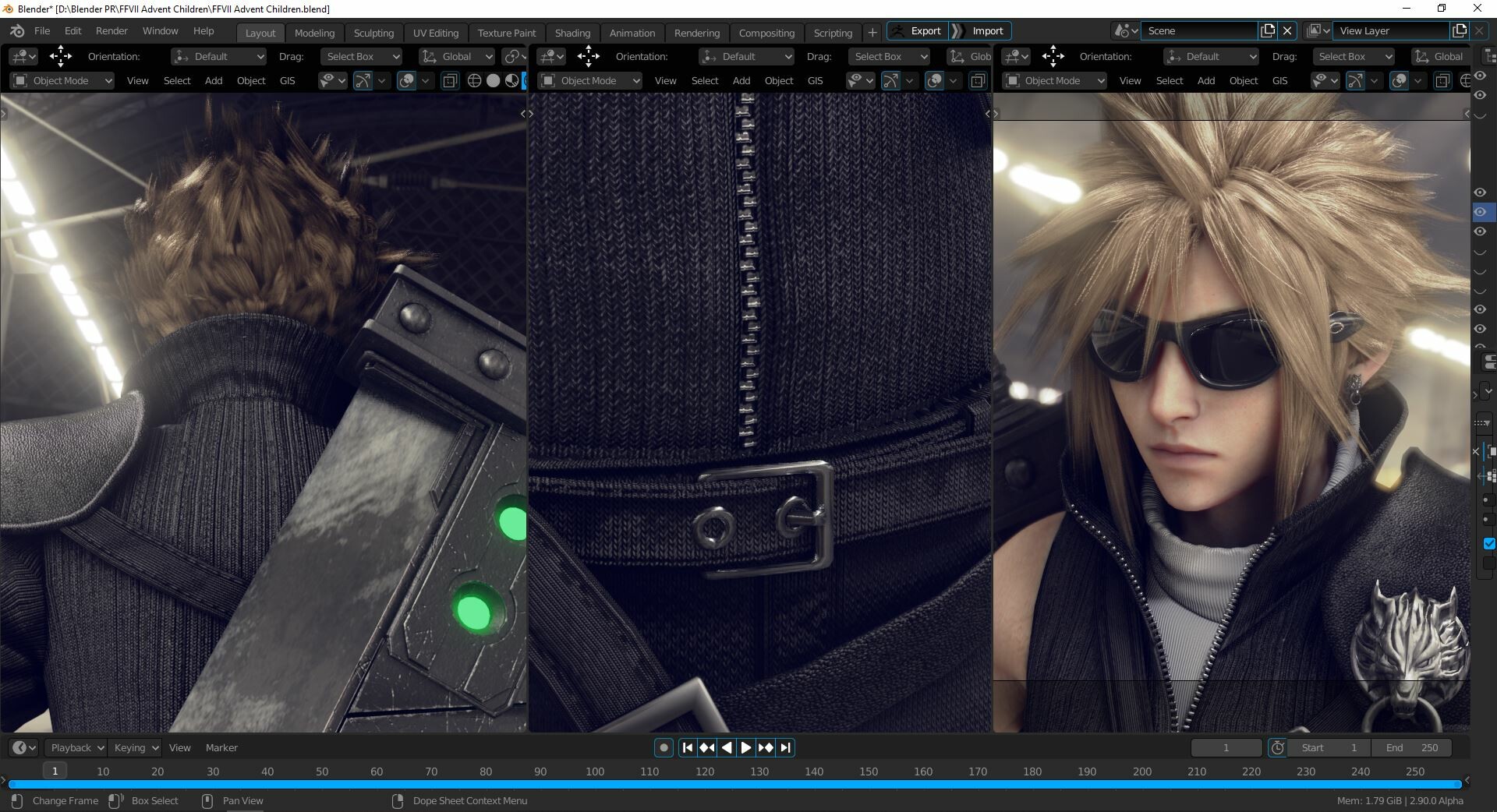Open View menu in left viewport
1497x812 pixels.
137,81
